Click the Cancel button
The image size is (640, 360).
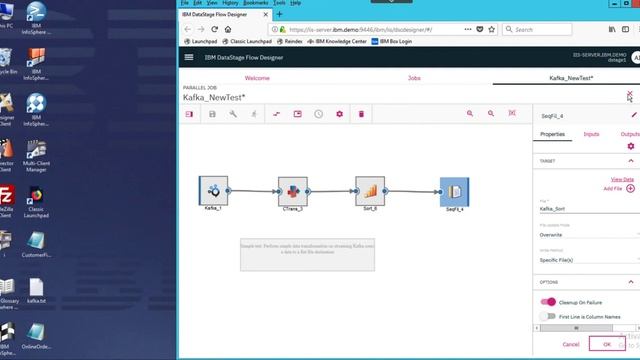[571, 344]
